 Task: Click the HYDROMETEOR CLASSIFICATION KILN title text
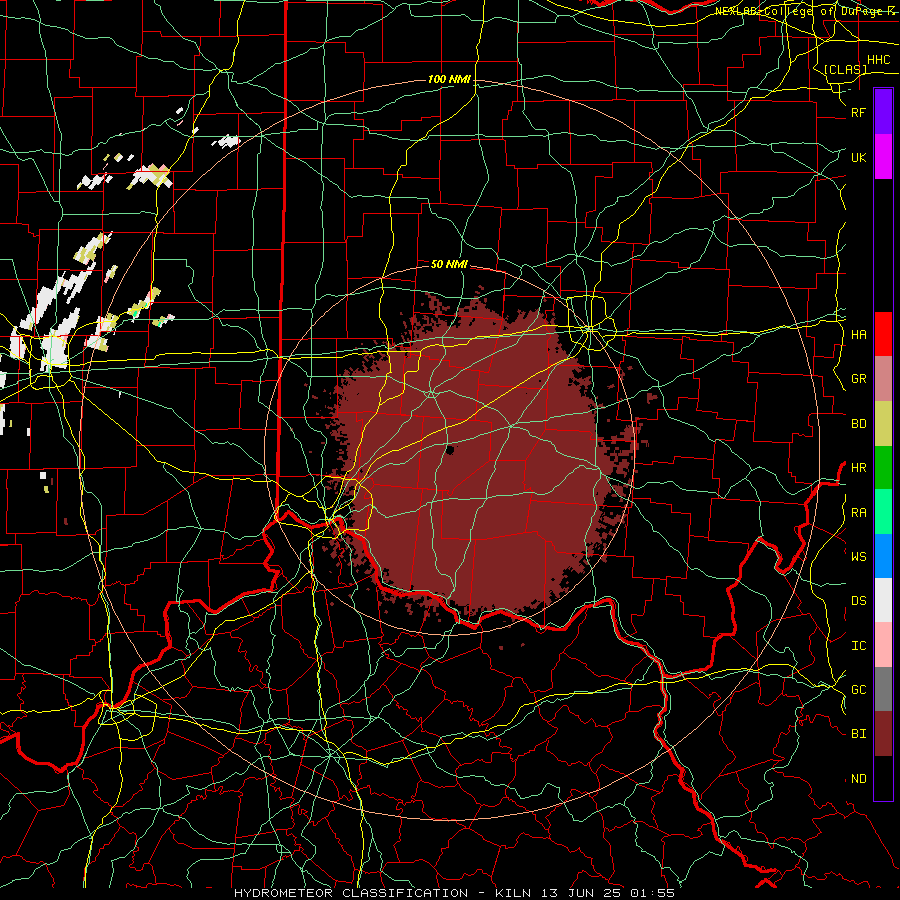pyautogui.click(x=454, y=893)
